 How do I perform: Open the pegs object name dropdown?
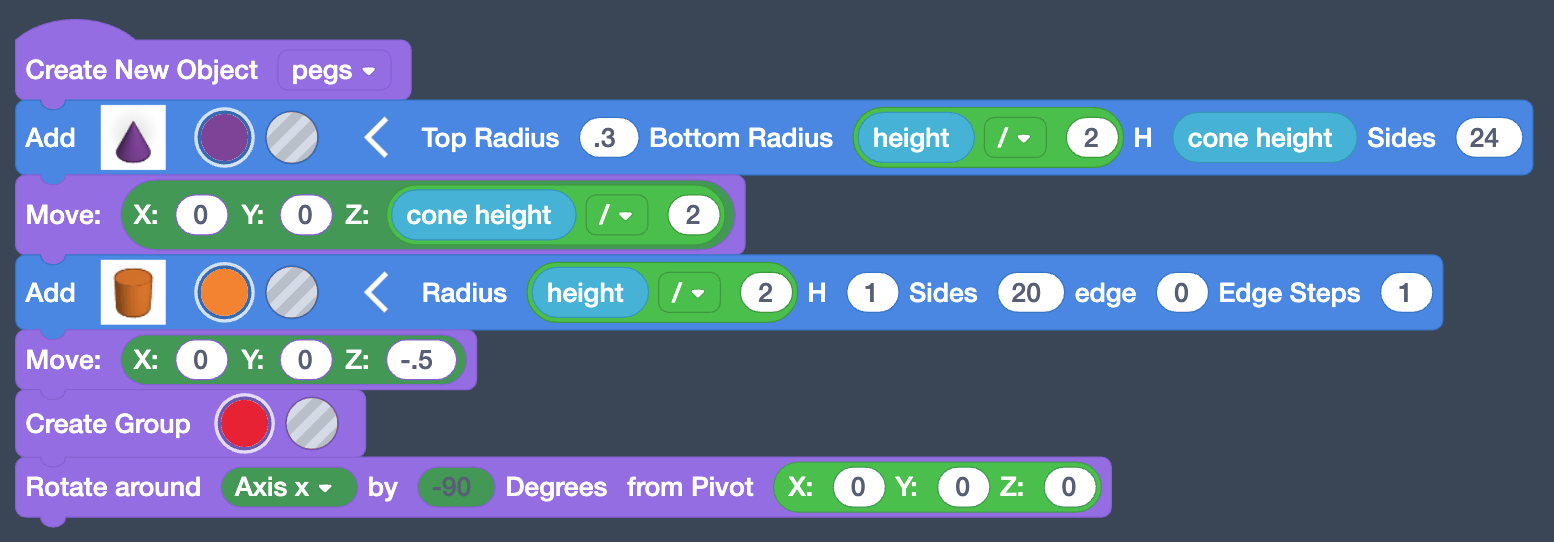(333, 71)
